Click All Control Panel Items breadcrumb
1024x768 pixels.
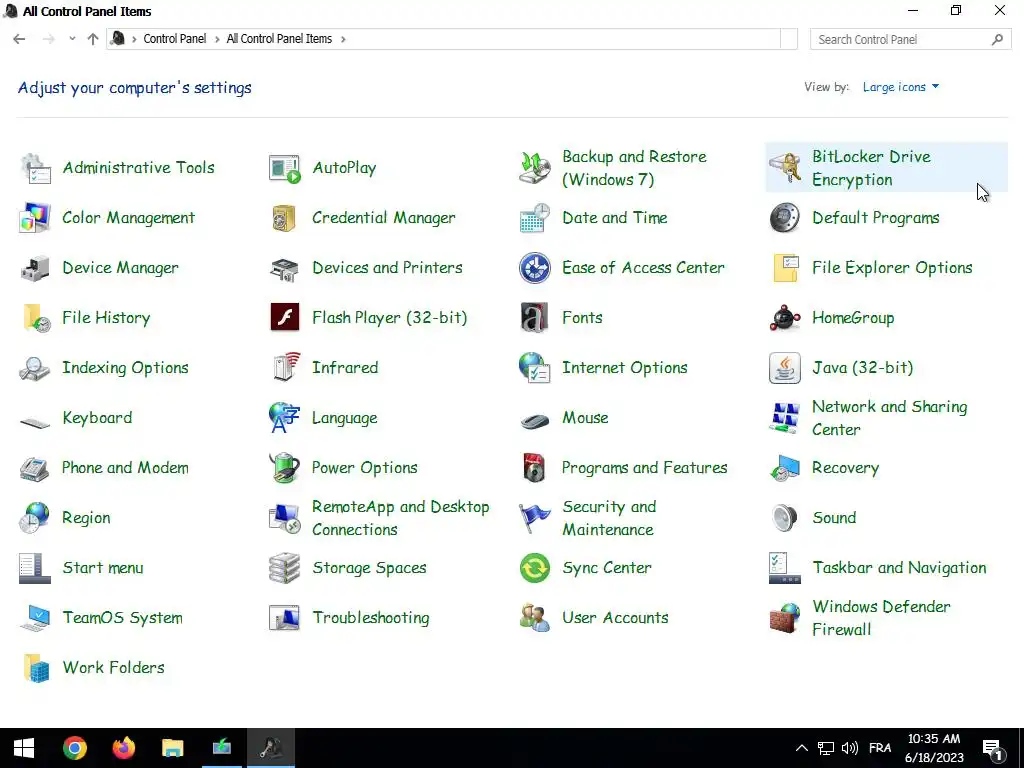pyautogui.click(x=279, y=39)
